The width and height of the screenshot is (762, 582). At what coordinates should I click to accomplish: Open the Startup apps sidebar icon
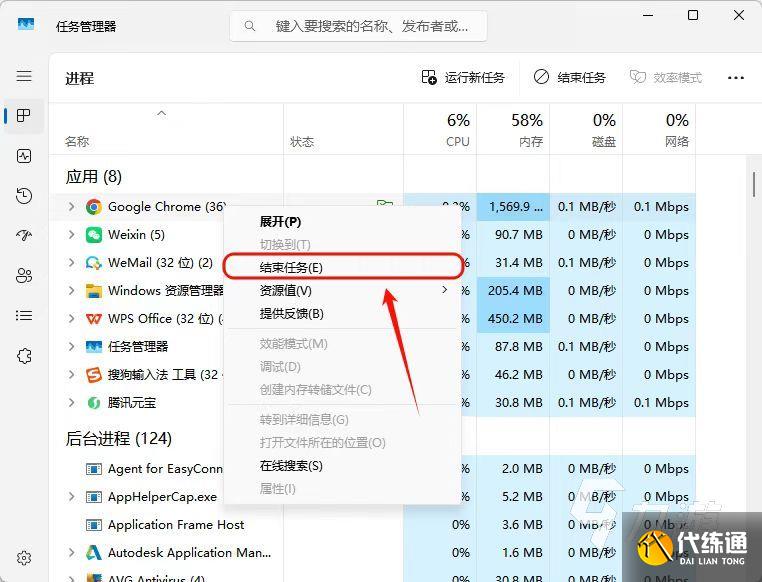[x=24, y=236]
